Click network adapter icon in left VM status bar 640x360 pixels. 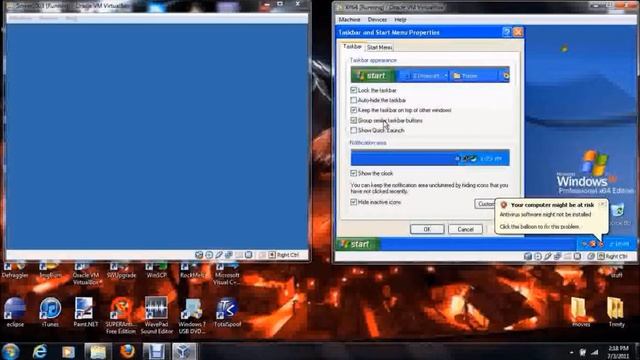pos(229,255)
